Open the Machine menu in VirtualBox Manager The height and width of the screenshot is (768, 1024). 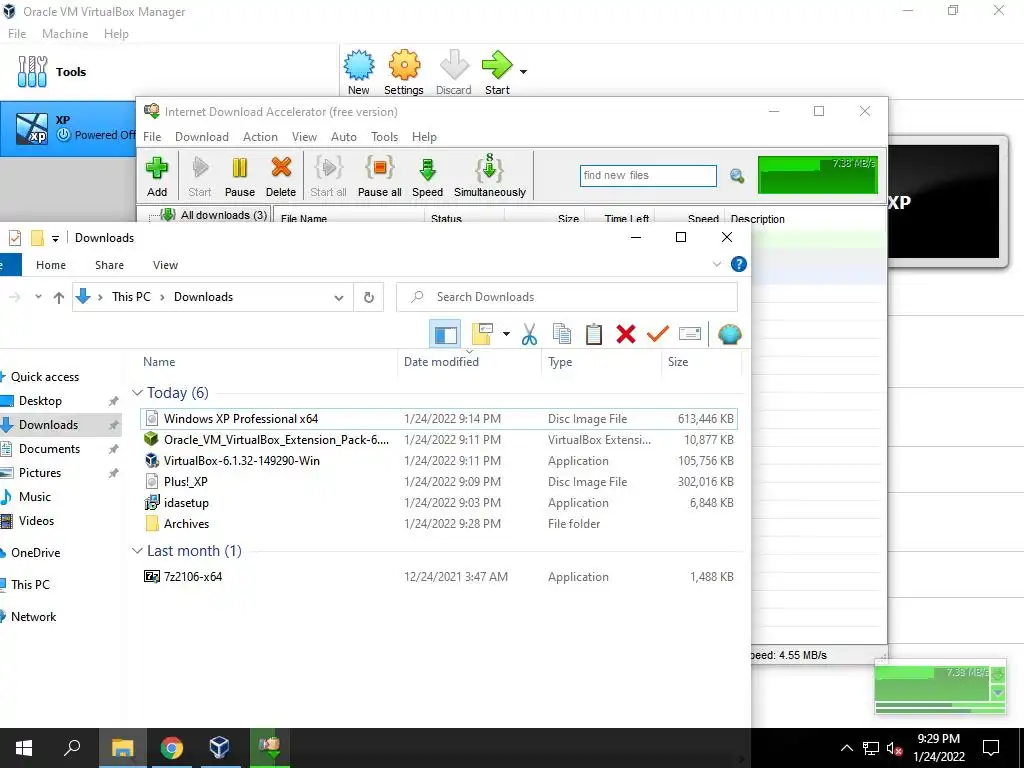65,34
